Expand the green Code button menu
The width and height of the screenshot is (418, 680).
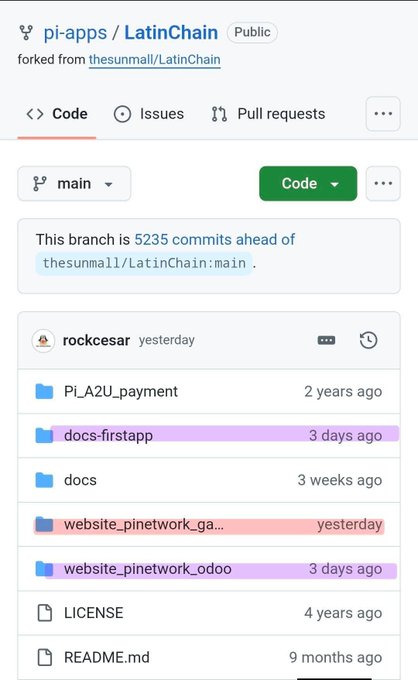tap(308, 183)
